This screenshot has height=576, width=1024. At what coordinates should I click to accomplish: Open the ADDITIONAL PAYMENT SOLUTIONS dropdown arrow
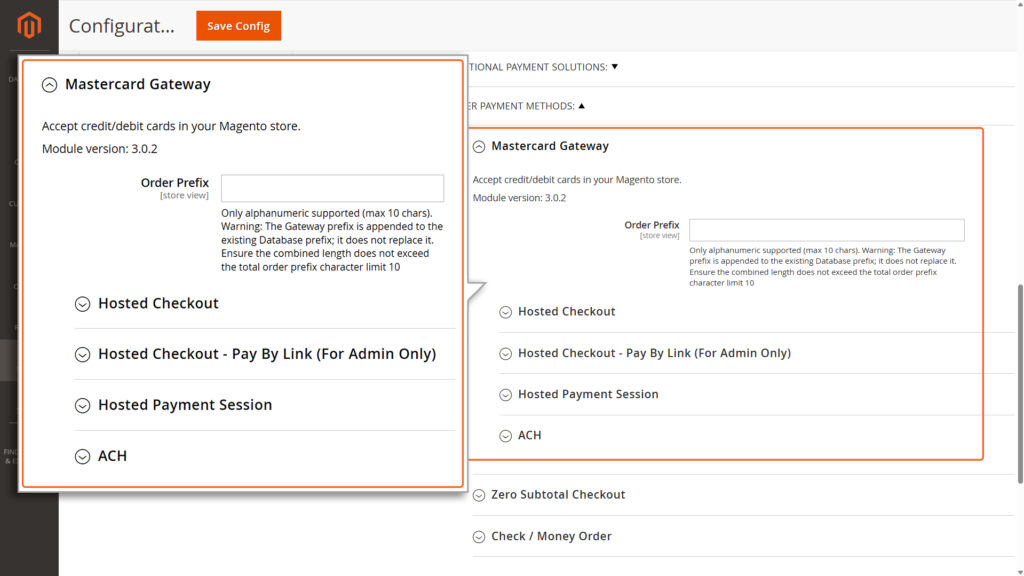[x=614, y=64]
